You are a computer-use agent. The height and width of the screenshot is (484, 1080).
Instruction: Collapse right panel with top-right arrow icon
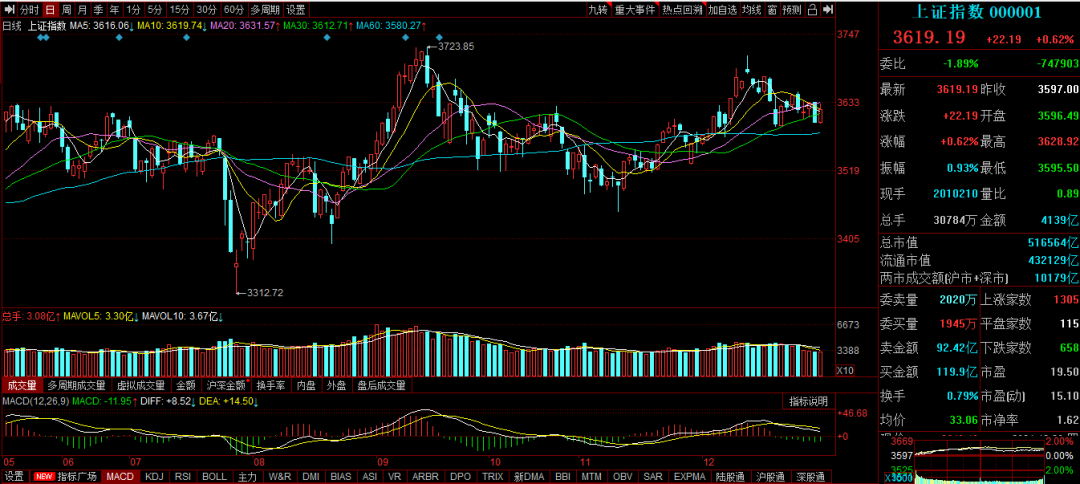[827, 10]
